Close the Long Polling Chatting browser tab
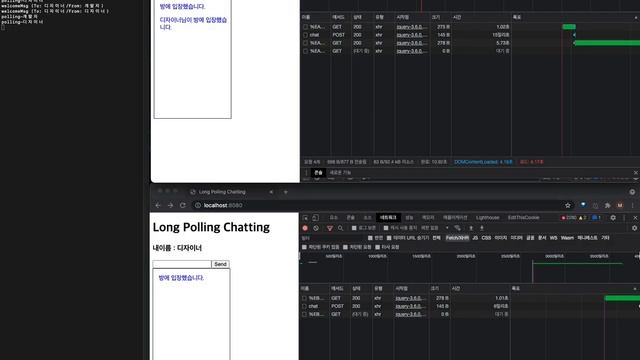 click(x=271, y=192)
